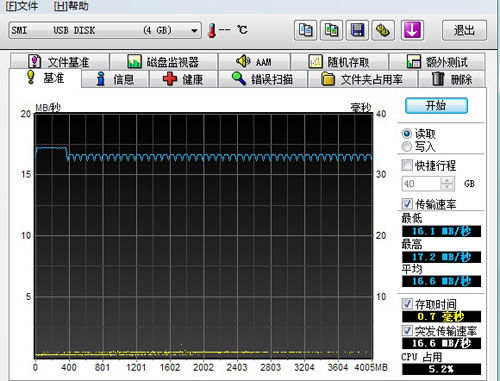Start the benchmark with 开始 button
The image size is (500, 381).
[x=436, y=106]
